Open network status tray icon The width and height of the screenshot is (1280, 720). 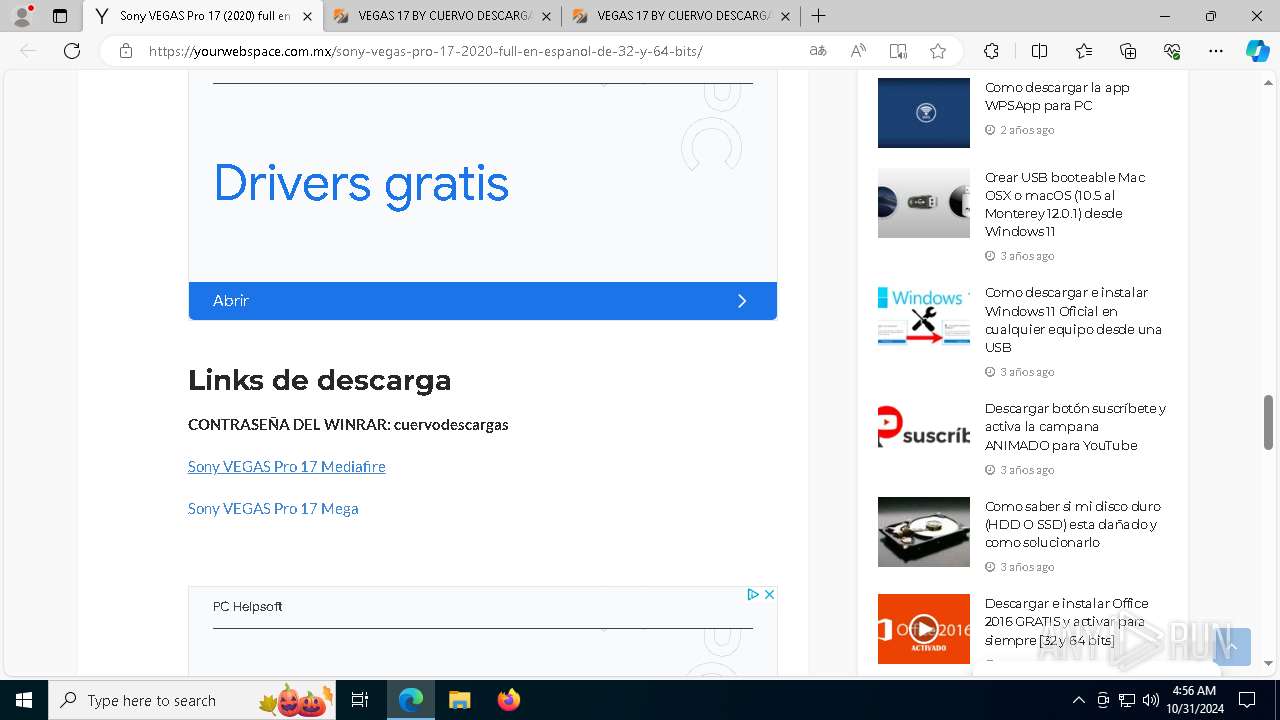tap(1126, 700)
